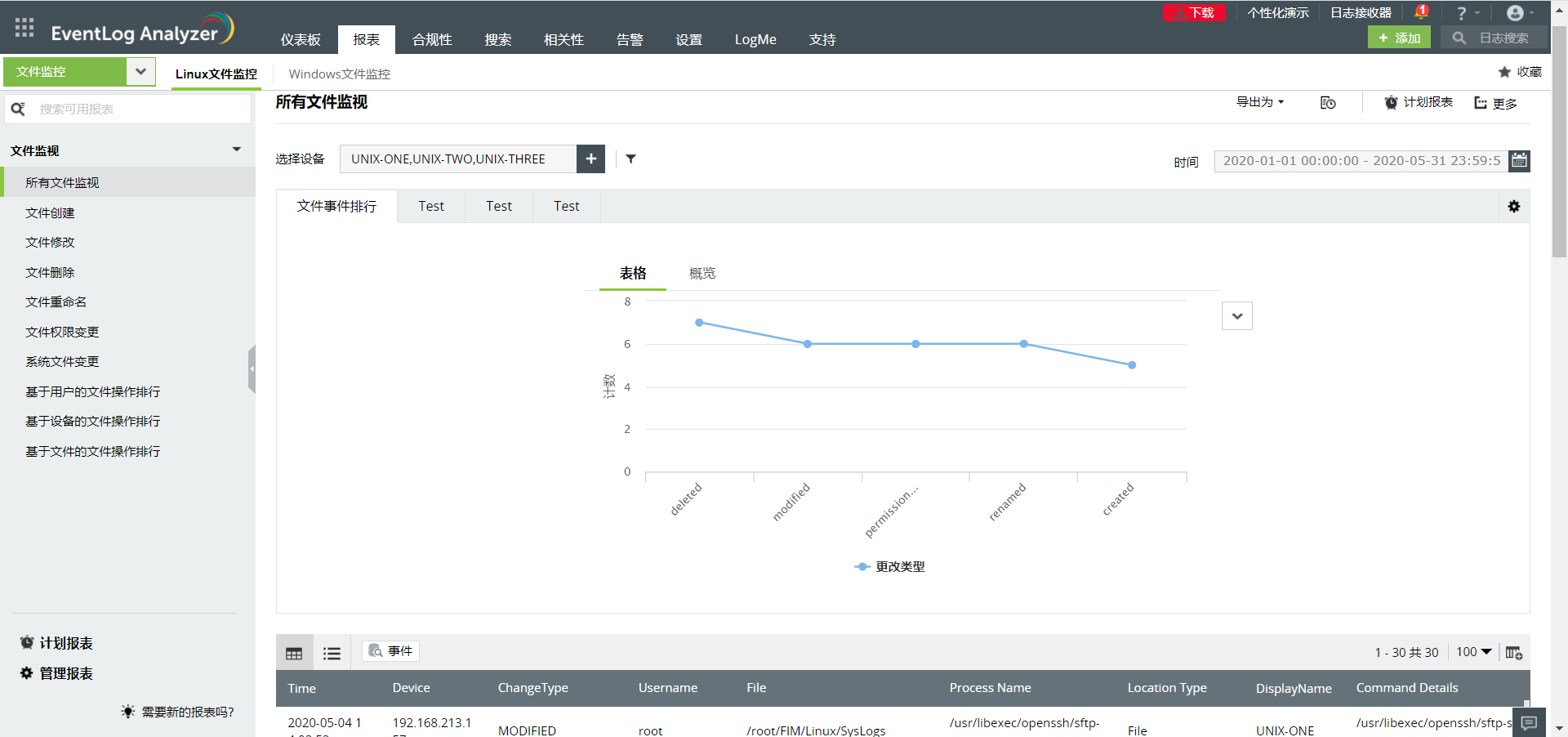
Task: Expand the 文件监控 category dropdown
Action: pyautogui.click(x=140, y=72)
